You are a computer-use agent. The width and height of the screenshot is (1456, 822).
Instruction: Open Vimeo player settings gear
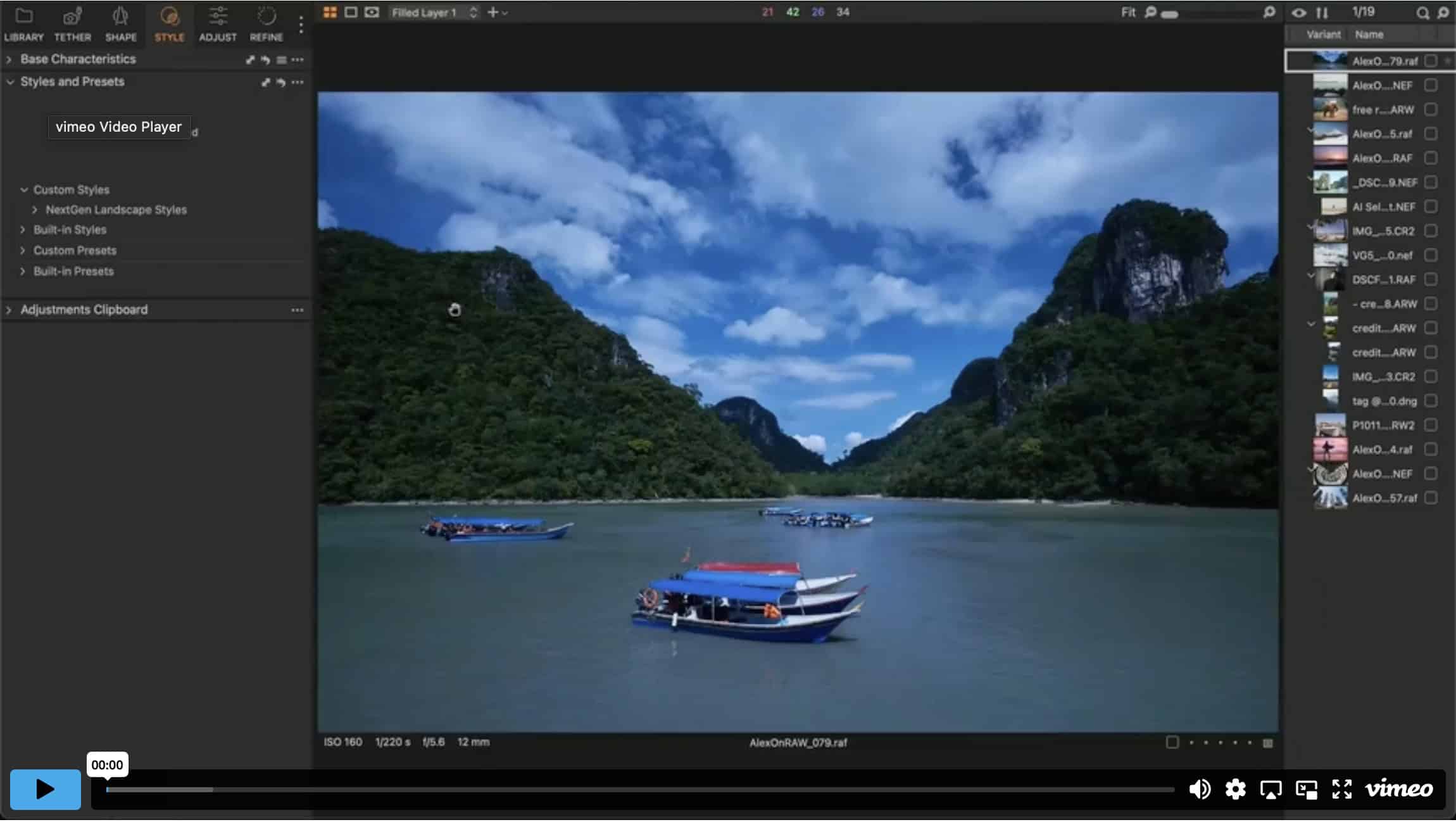click(x=1235, y=789)
